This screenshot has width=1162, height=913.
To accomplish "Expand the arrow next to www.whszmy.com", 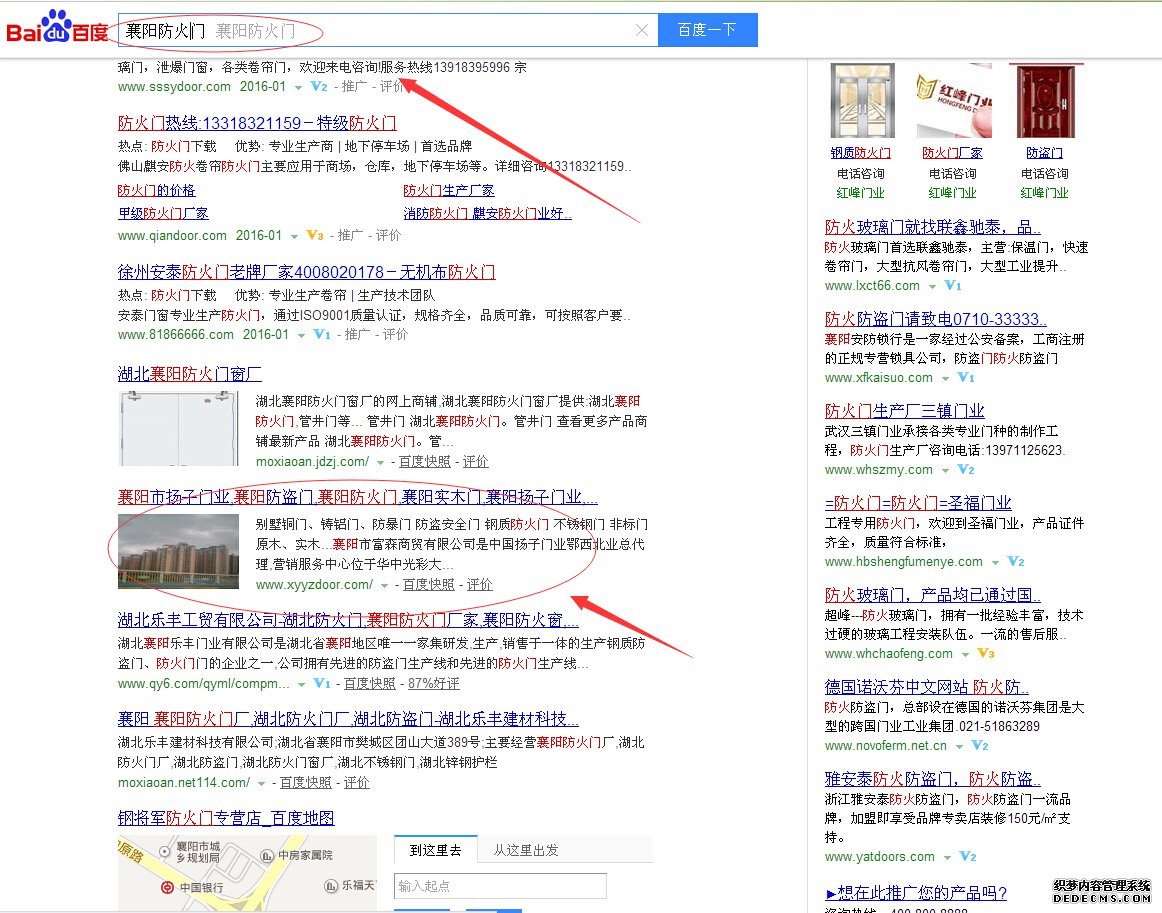I will pyautogui.click(x=946, y=471).
